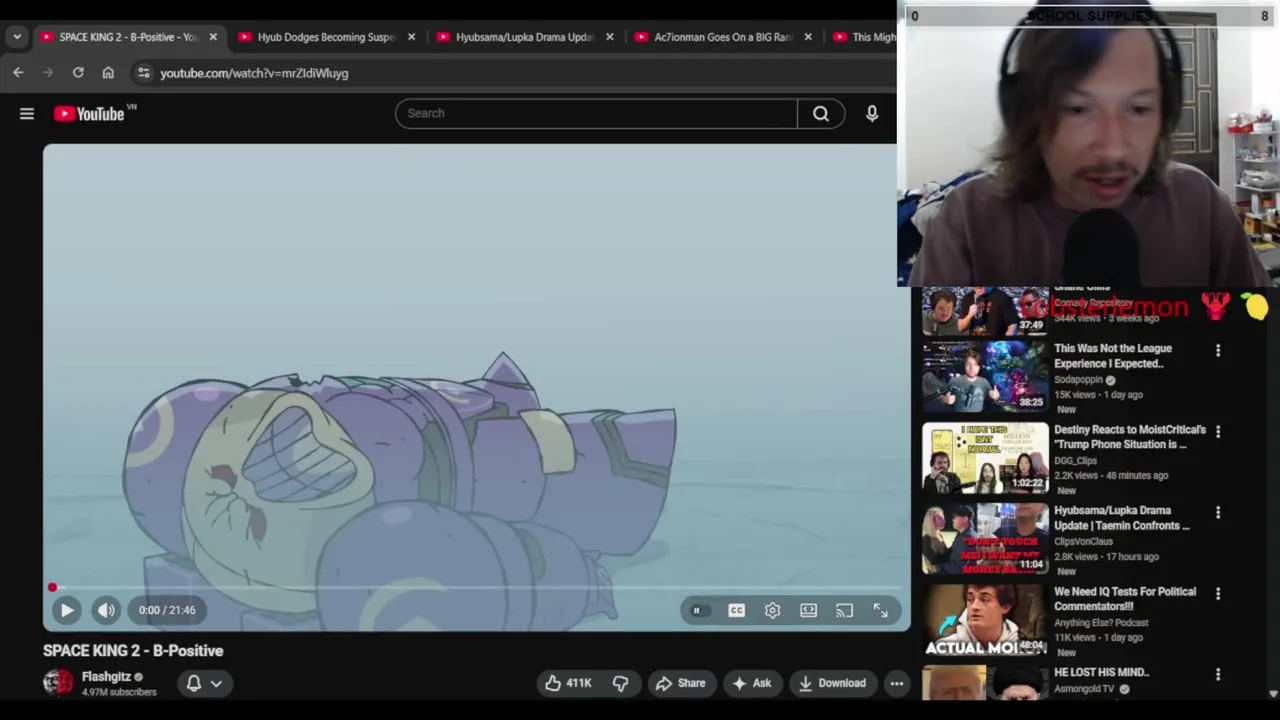Open thumbnail for This Was Not the League Experience
1280x720 pixels.
point(985,377)
